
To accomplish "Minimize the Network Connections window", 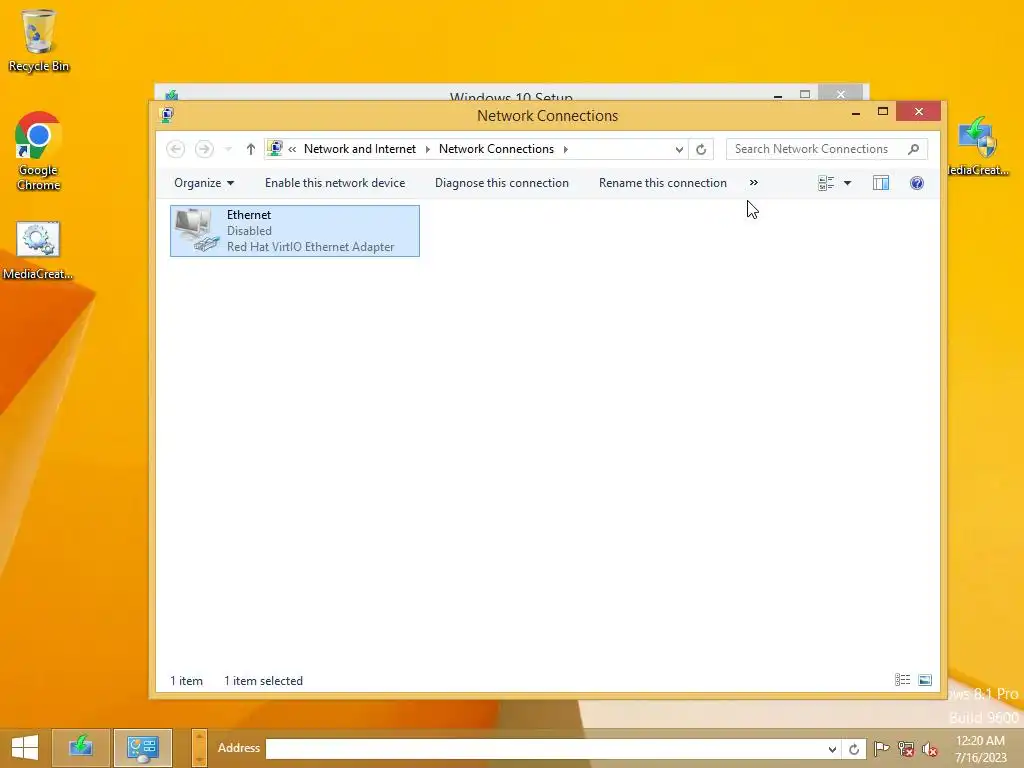I will point(856,112).
